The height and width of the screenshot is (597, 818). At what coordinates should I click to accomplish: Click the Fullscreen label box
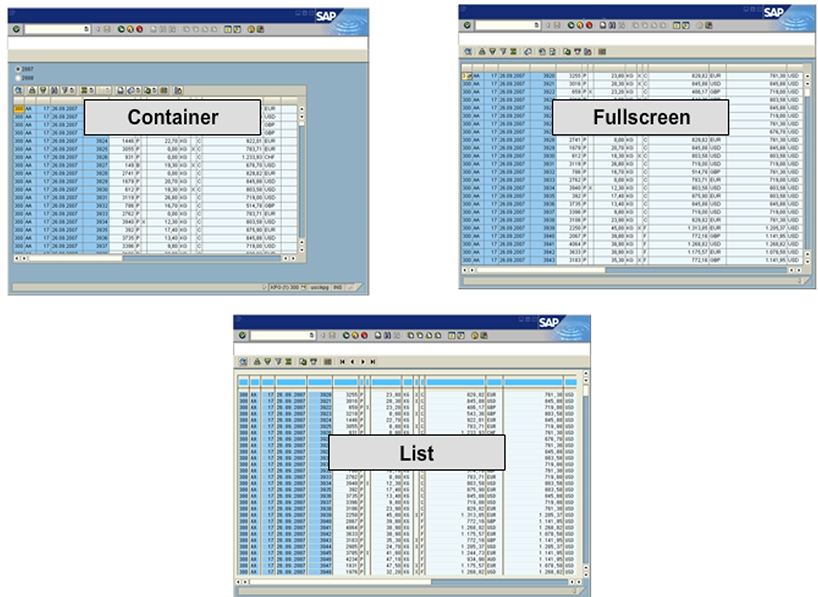(x=641, y=117)
